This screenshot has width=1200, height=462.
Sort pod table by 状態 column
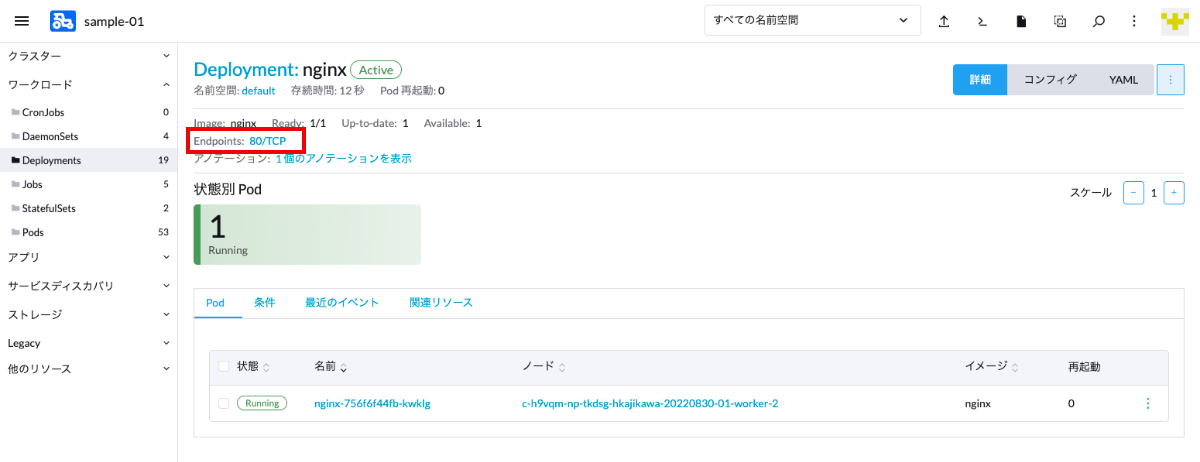coord(253,367)
